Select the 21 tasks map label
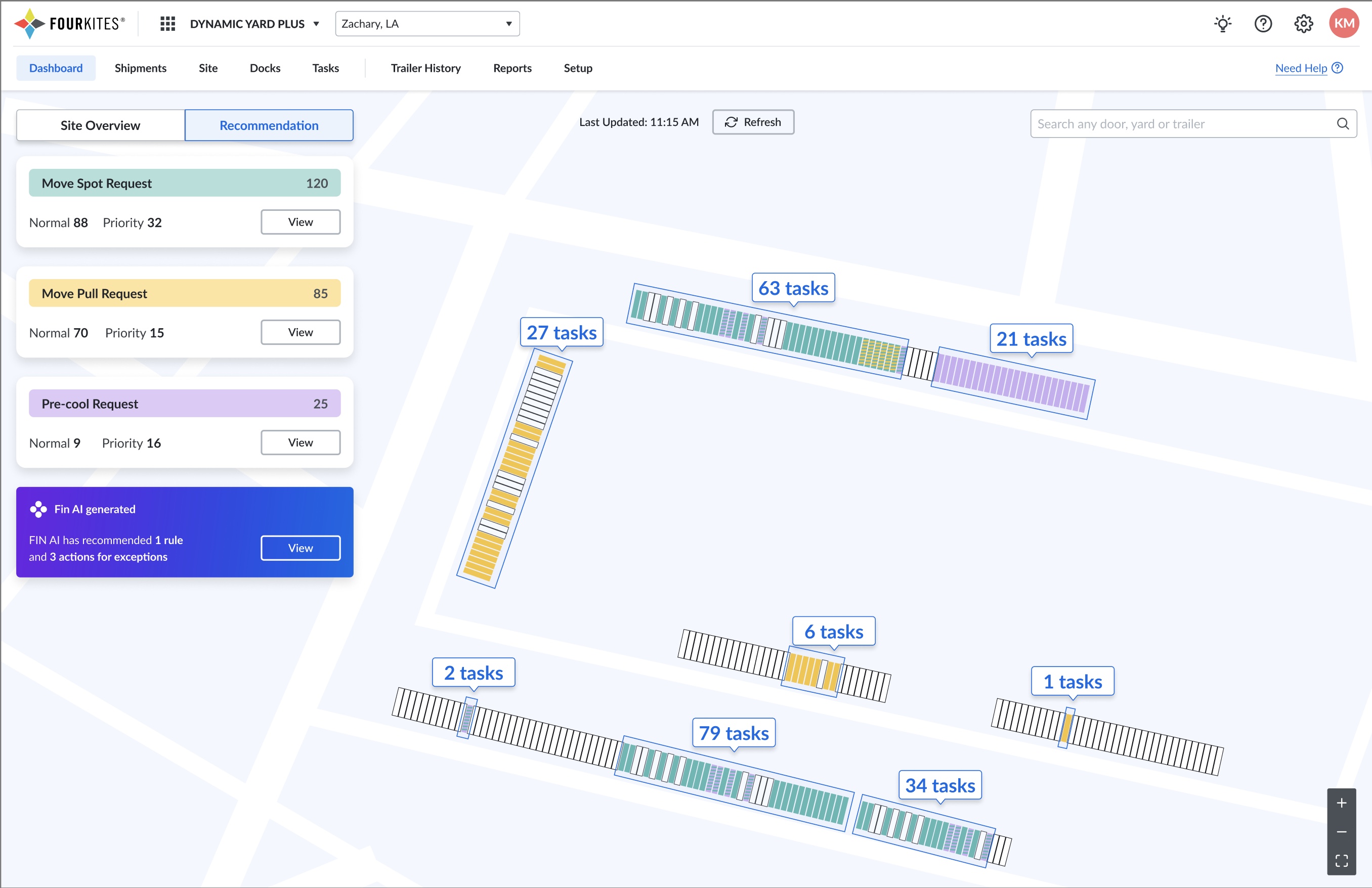 pos(1032,338)
